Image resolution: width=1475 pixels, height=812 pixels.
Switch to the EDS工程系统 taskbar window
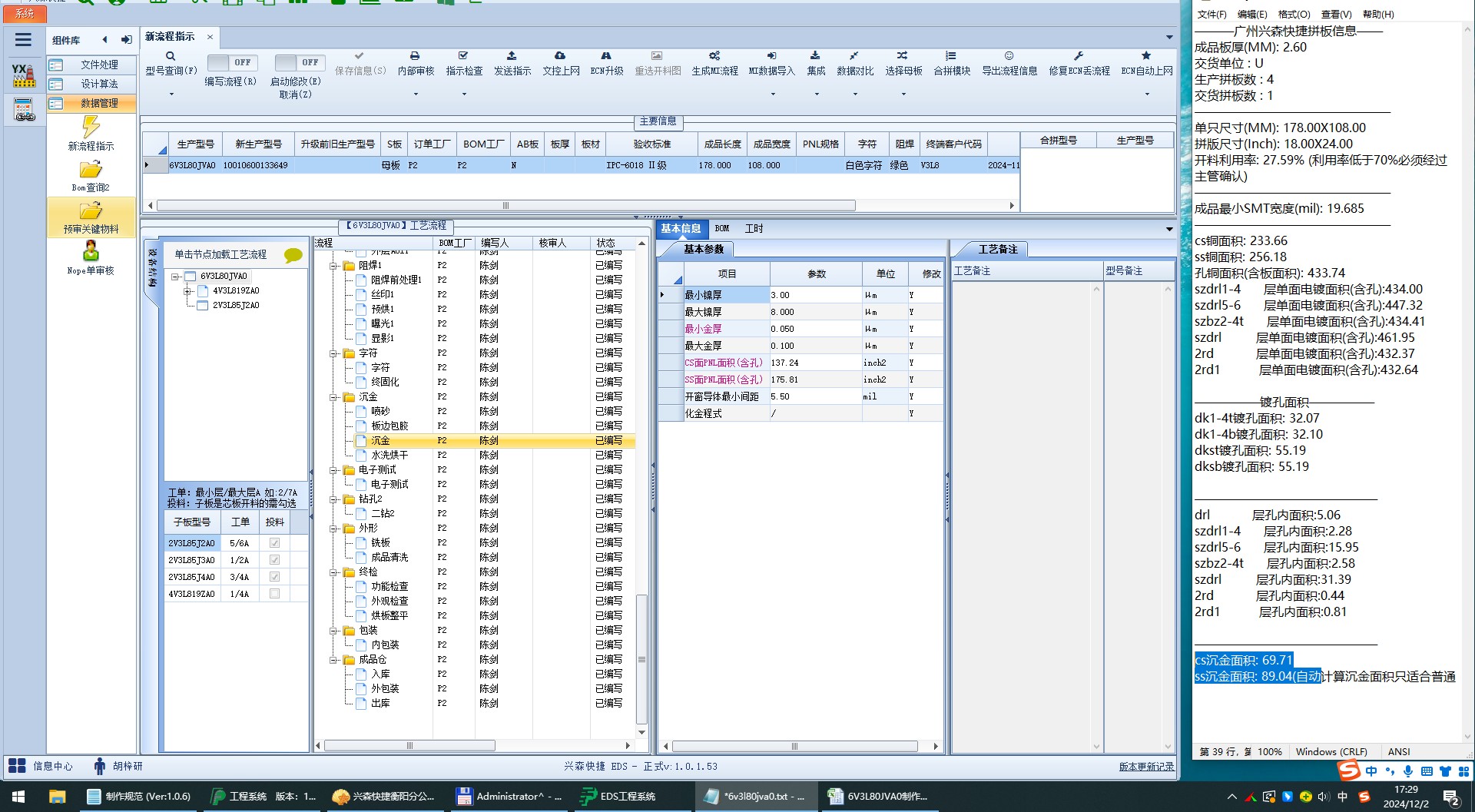pyautogui.click(x=619, y=797)
